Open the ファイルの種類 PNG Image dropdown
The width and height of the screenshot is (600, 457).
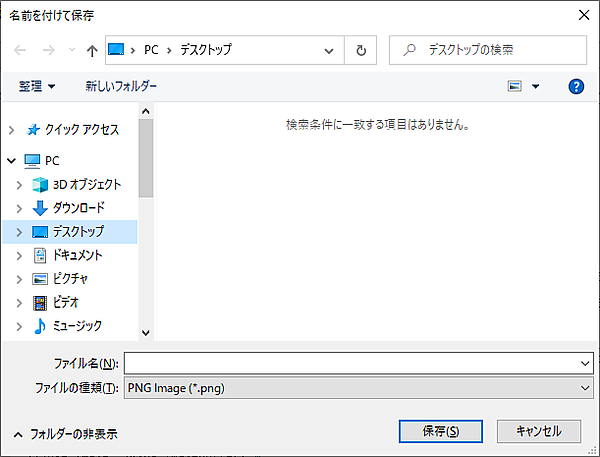tap(359, 388)
